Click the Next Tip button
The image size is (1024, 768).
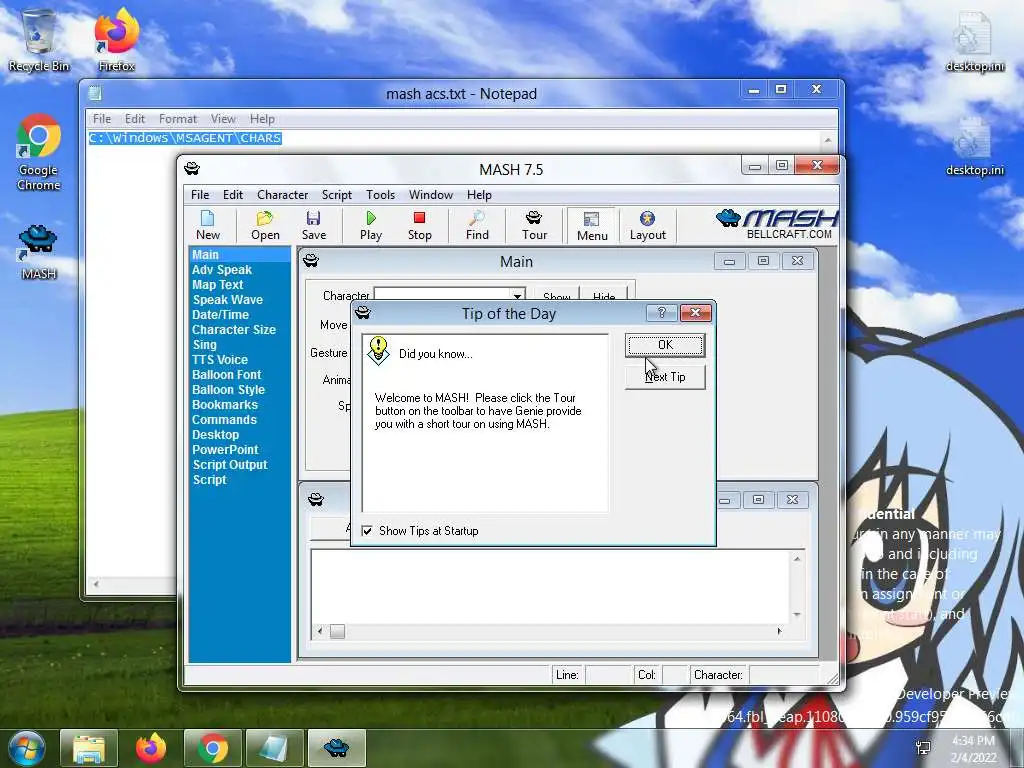click(665, 377)
